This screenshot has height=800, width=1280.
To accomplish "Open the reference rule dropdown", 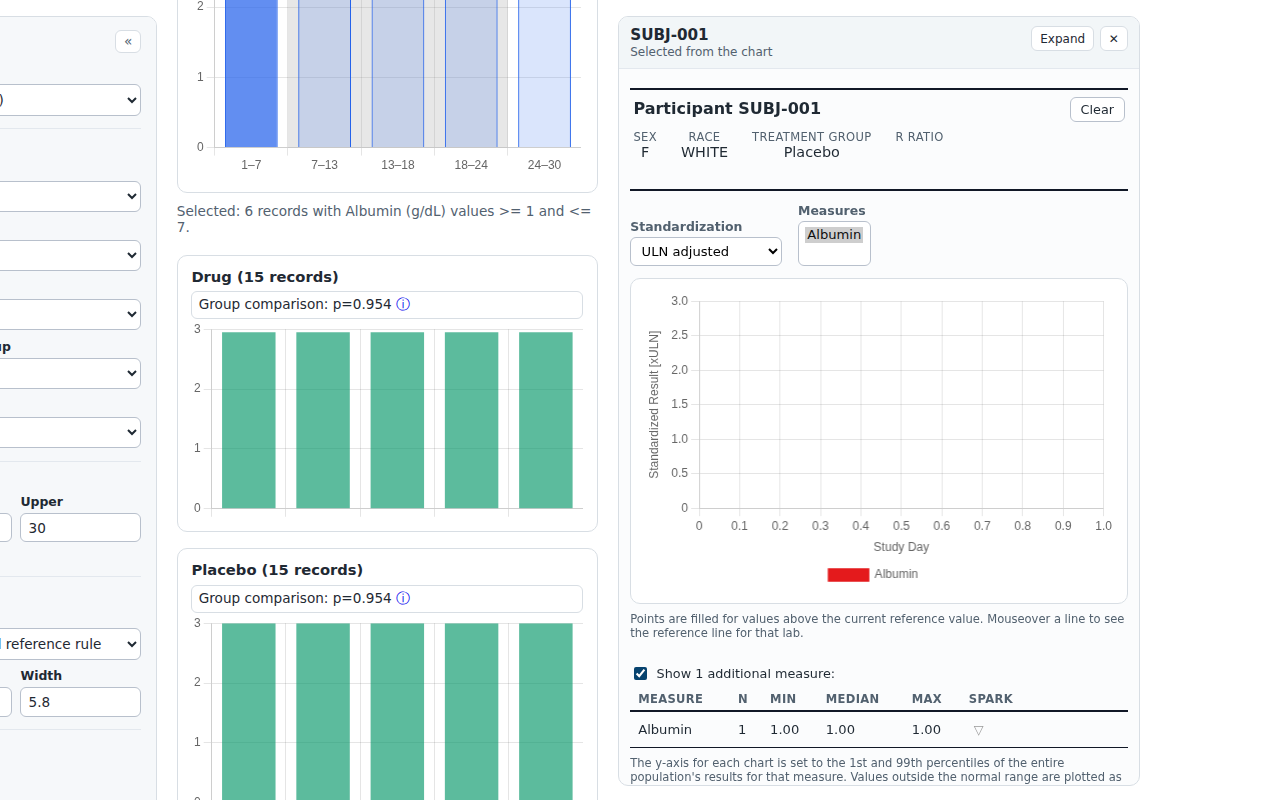I will pyautogui.click(x=70, y=644).
